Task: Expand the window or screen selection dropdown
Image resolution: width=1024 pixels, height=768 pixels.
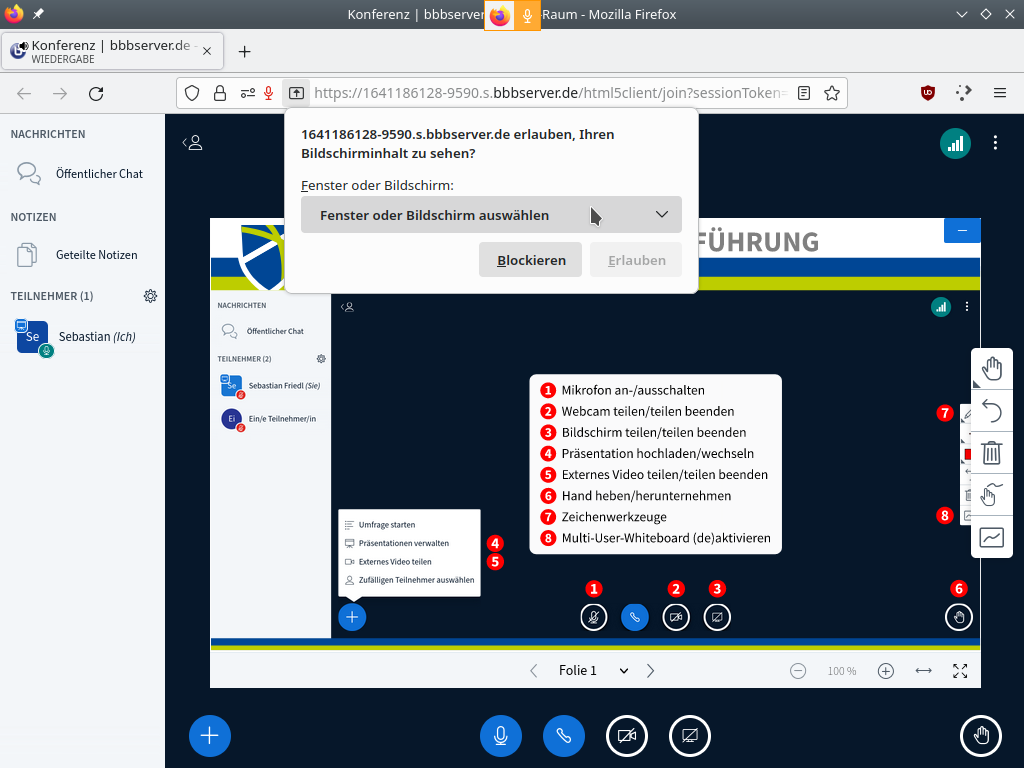Action: [x=491, y=215]
